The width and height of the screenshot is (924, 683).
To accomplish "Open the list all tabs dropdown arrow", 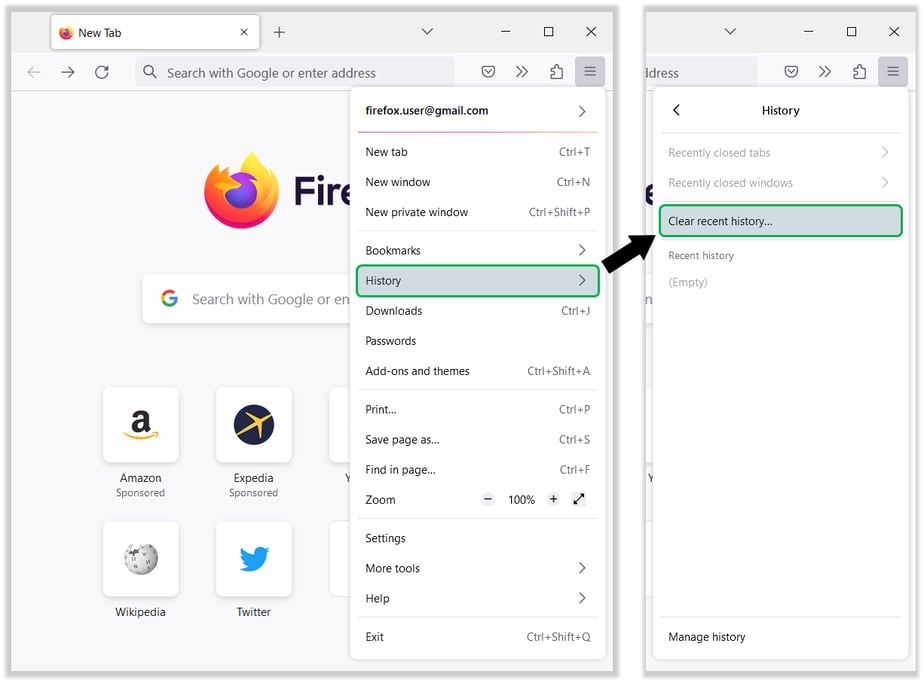I will (427, 32).
